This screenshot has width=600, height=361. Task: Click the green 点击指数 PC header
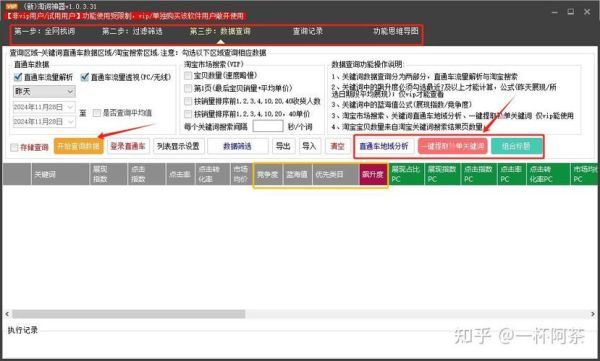tap(479, 174)
